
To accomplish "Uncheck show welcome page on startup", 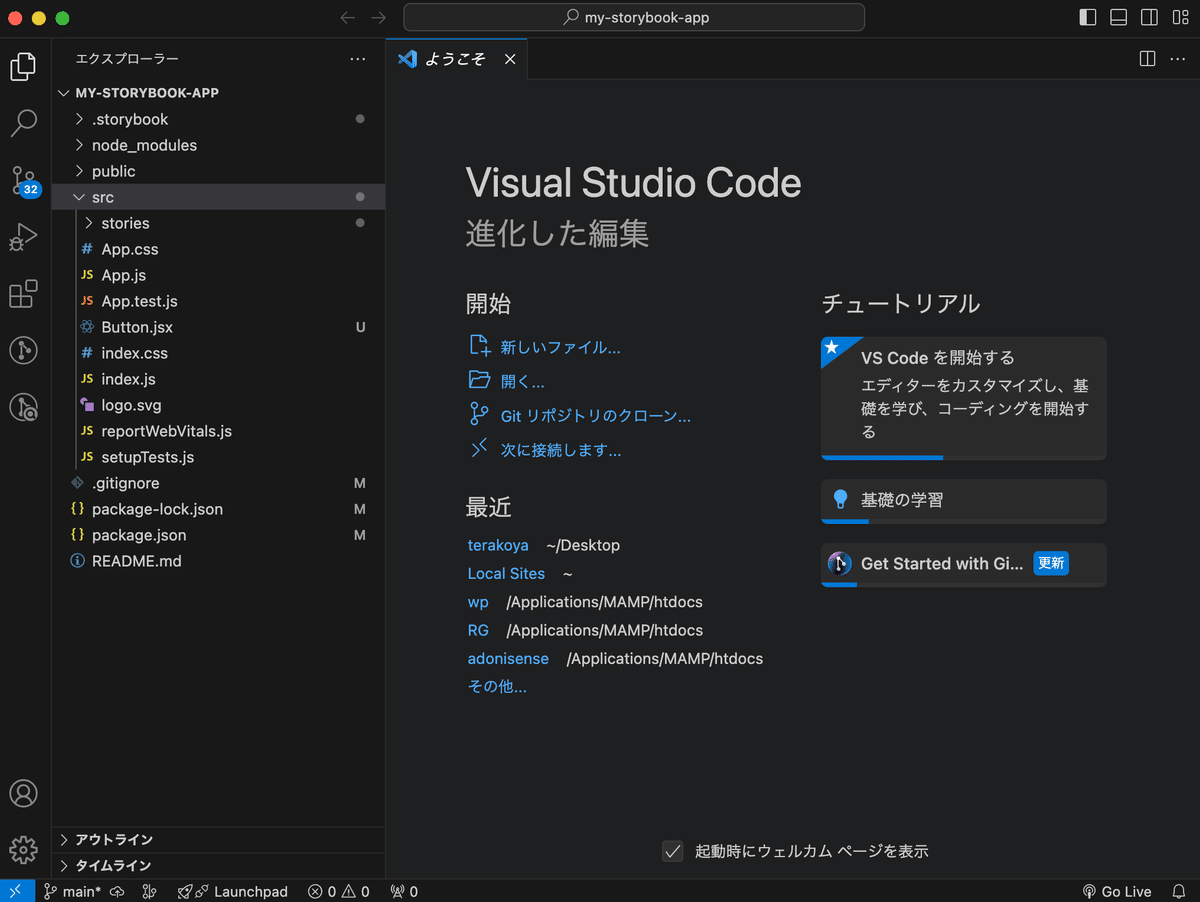I will point(673,851).
